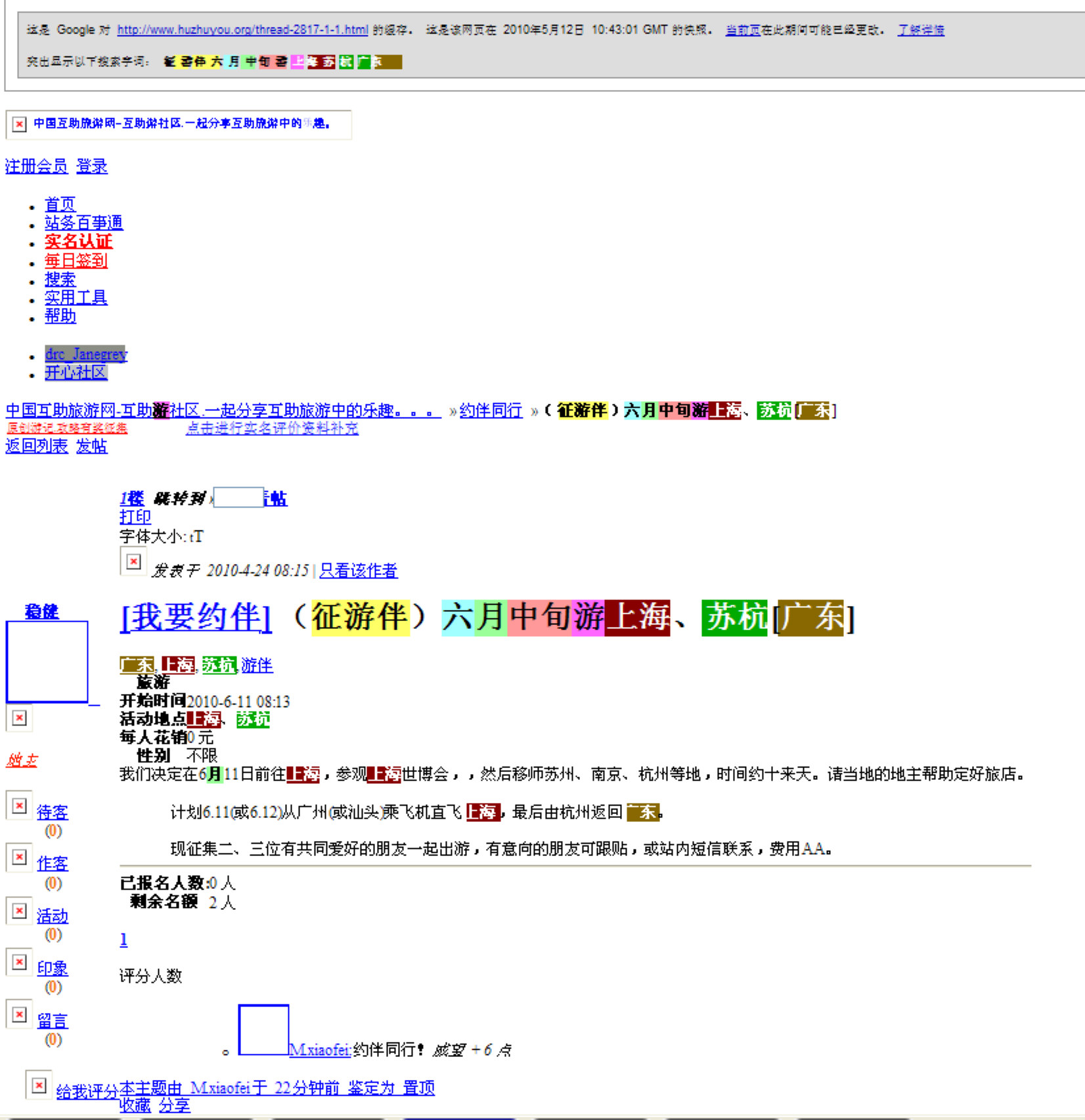Click 返回列表 to return to list

point(36,446)
